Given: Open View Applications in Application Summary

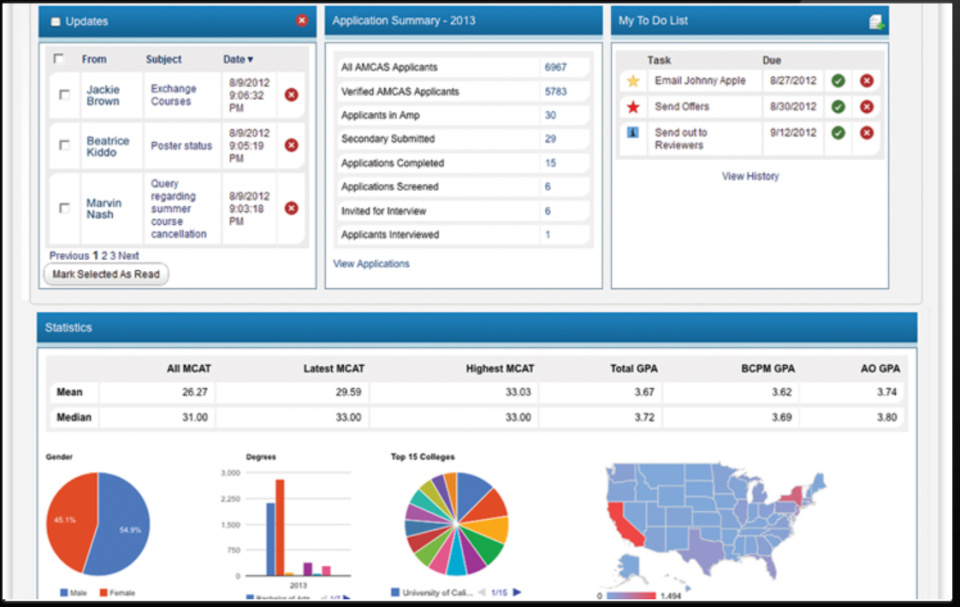Looking at the screenshot, I should tap(370, 263).
